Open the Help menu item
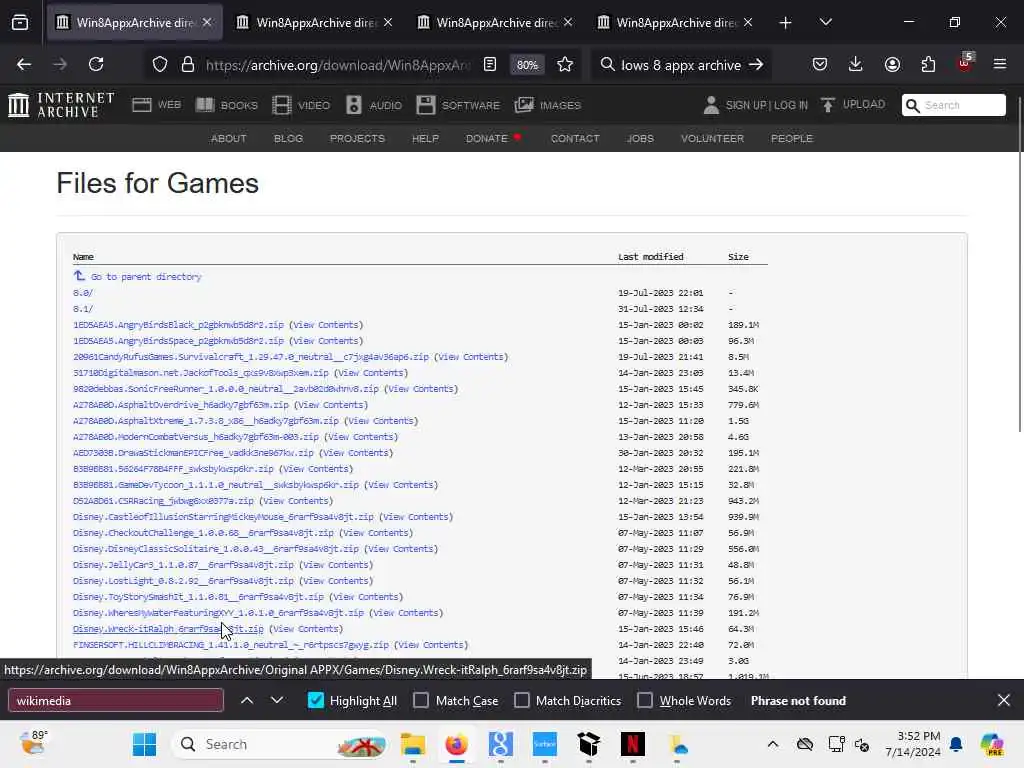This screenshot has width=1024, height=768. (x=425, y=138)
